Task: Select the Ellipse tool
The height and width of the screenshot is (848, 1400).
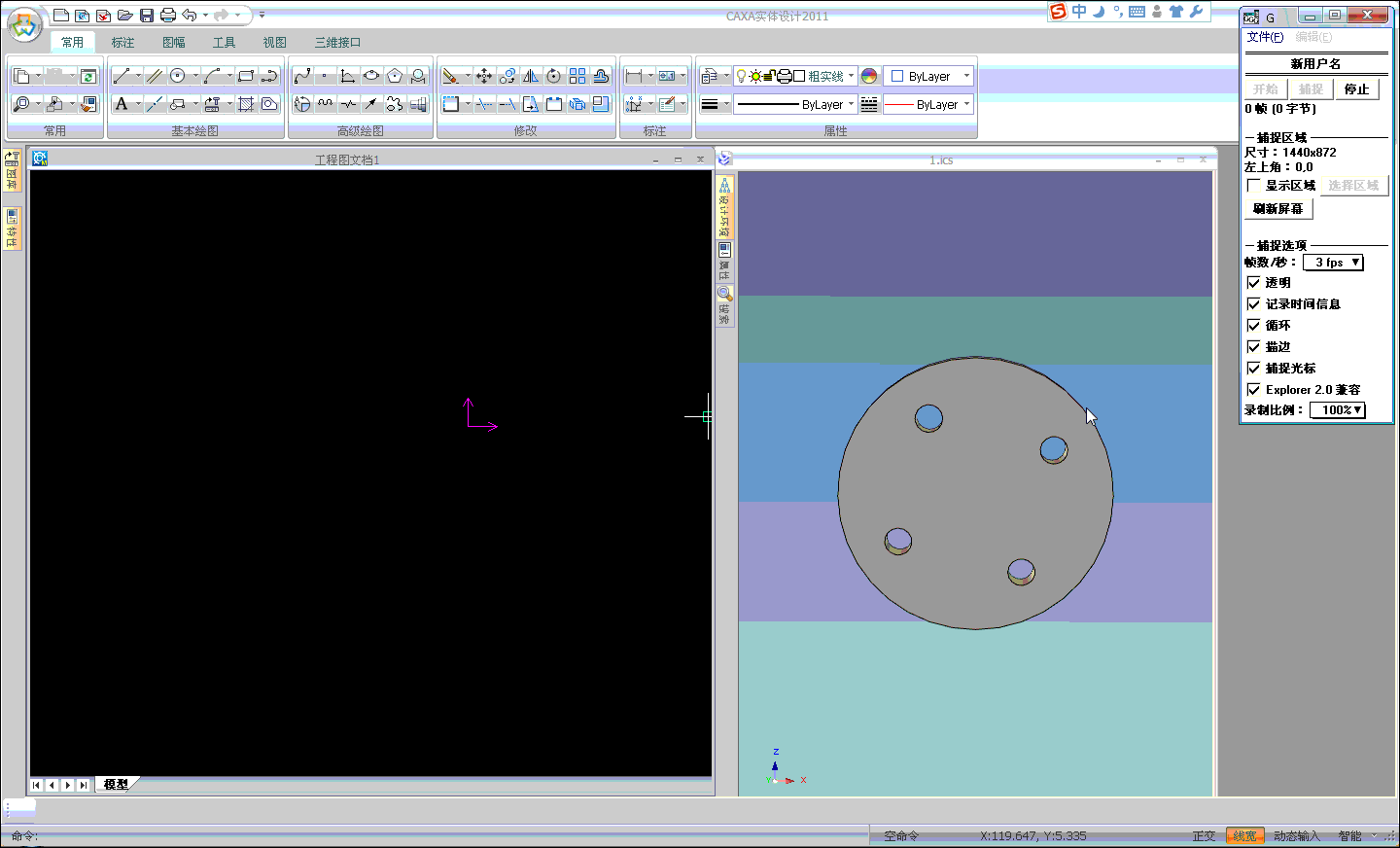Action: [x=371, y=76]
